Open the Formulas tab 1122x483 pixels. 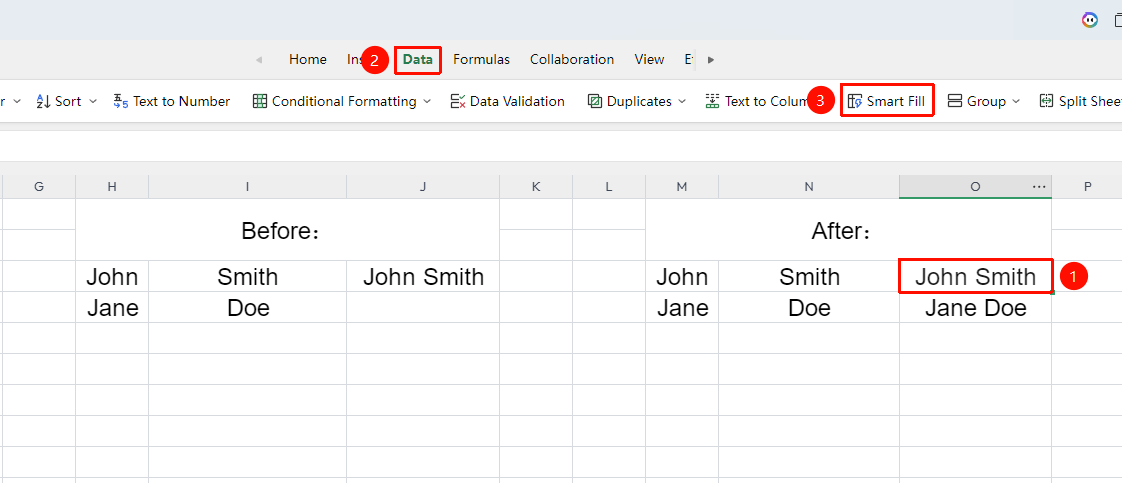[482, 59]
